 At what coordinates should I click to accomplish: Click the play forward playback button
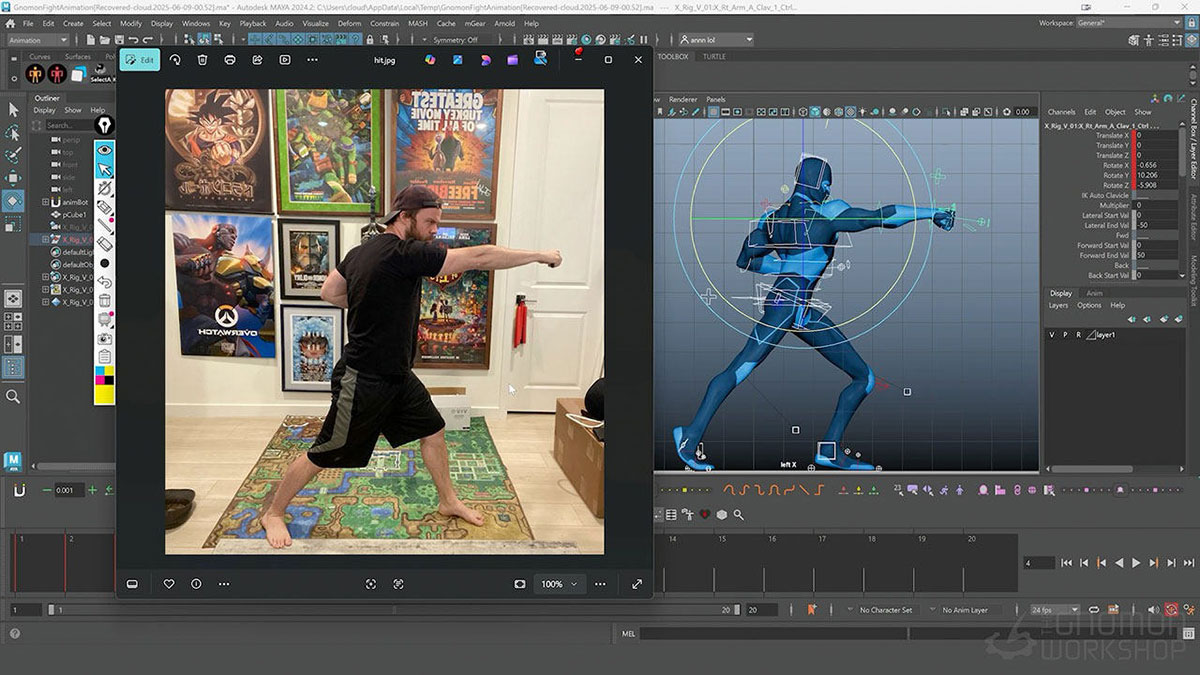[1137, 563]
